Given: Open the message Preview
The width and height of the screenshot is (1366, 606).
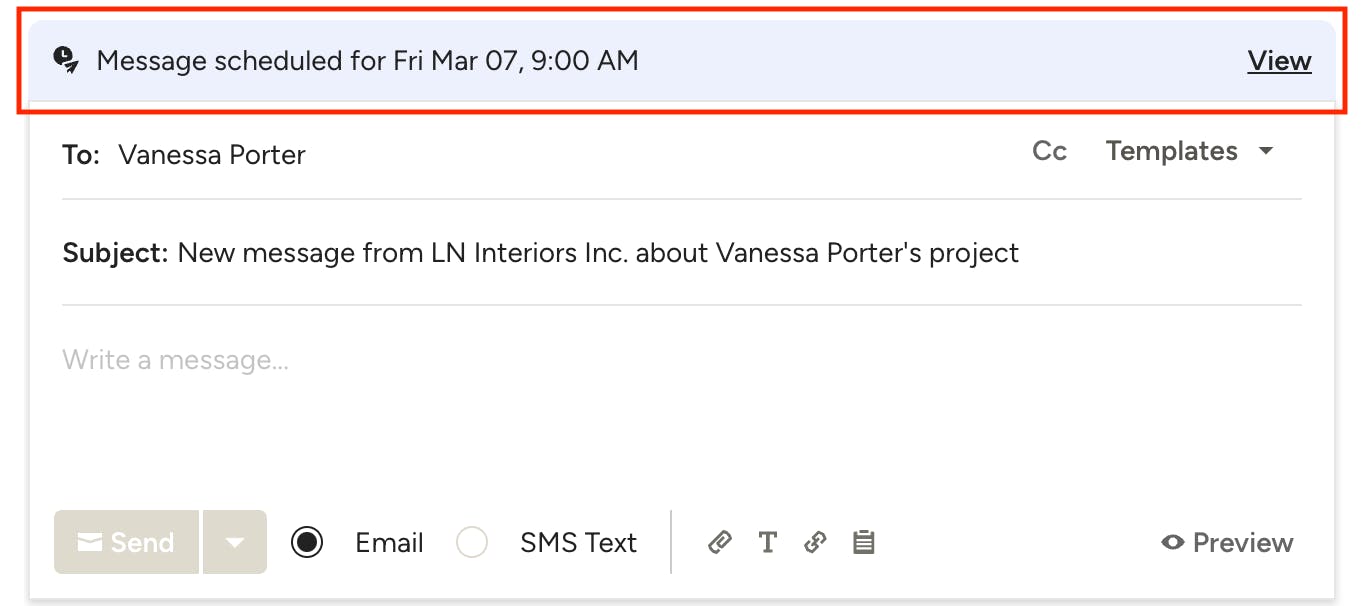Looking at the screenshot, I should click(x=1227, y=543).
